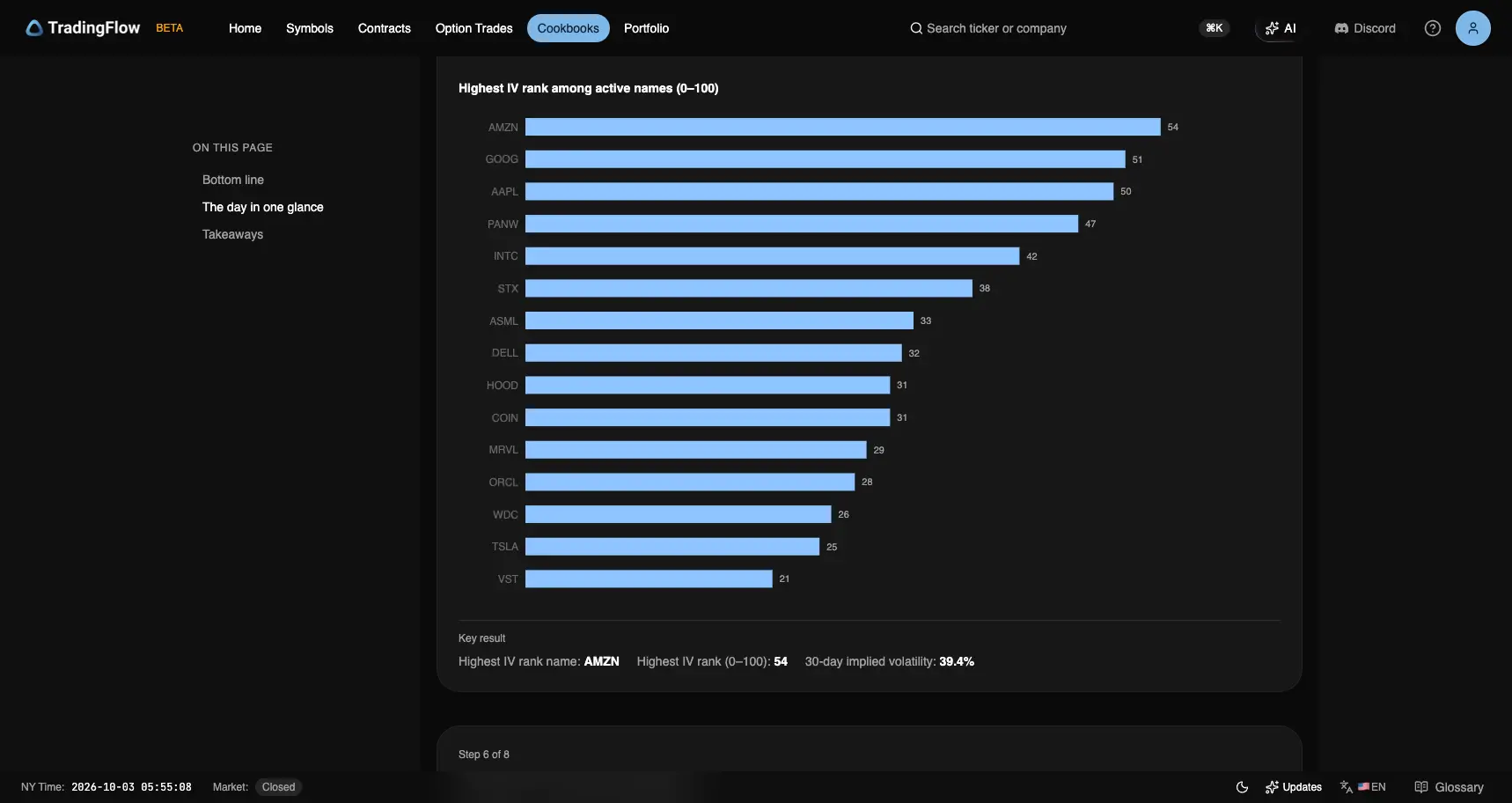
Task: Click the help question mark icon
Action: (x=1433, y=28)
